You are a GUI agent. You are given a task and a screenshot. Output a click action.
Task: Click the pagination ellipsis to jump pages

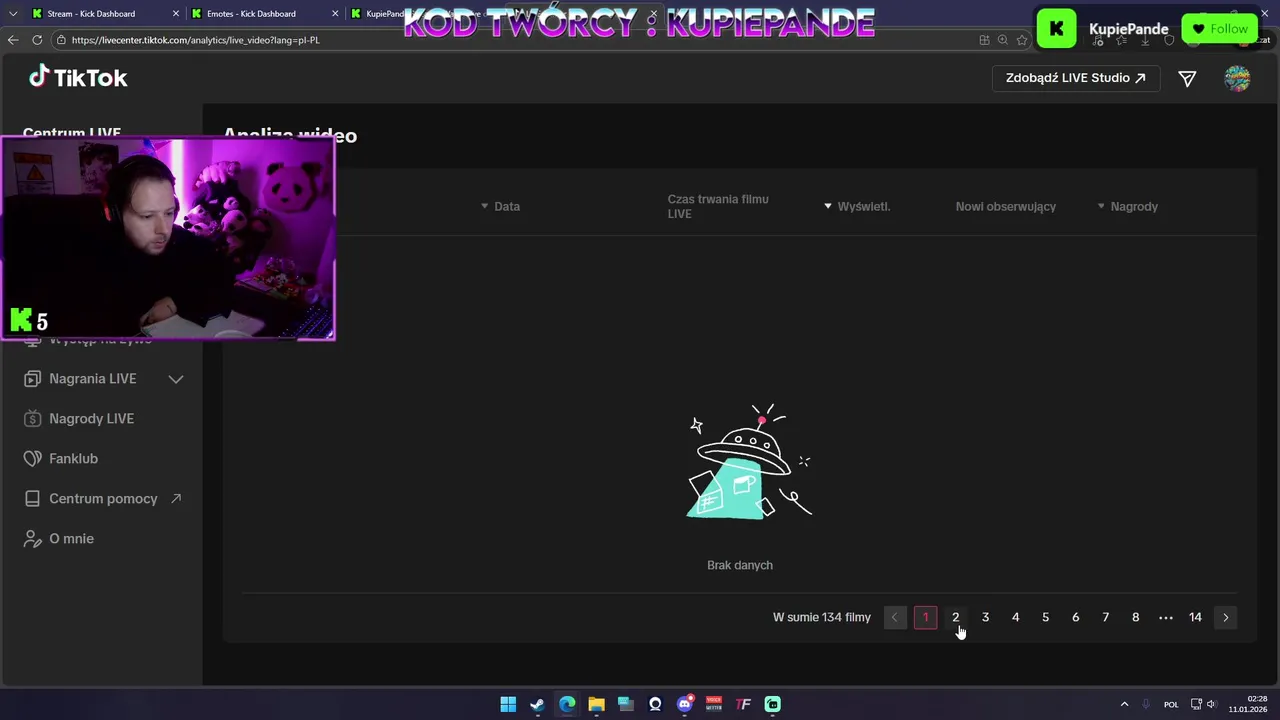pyautogui.click(x=1165, y=617)
